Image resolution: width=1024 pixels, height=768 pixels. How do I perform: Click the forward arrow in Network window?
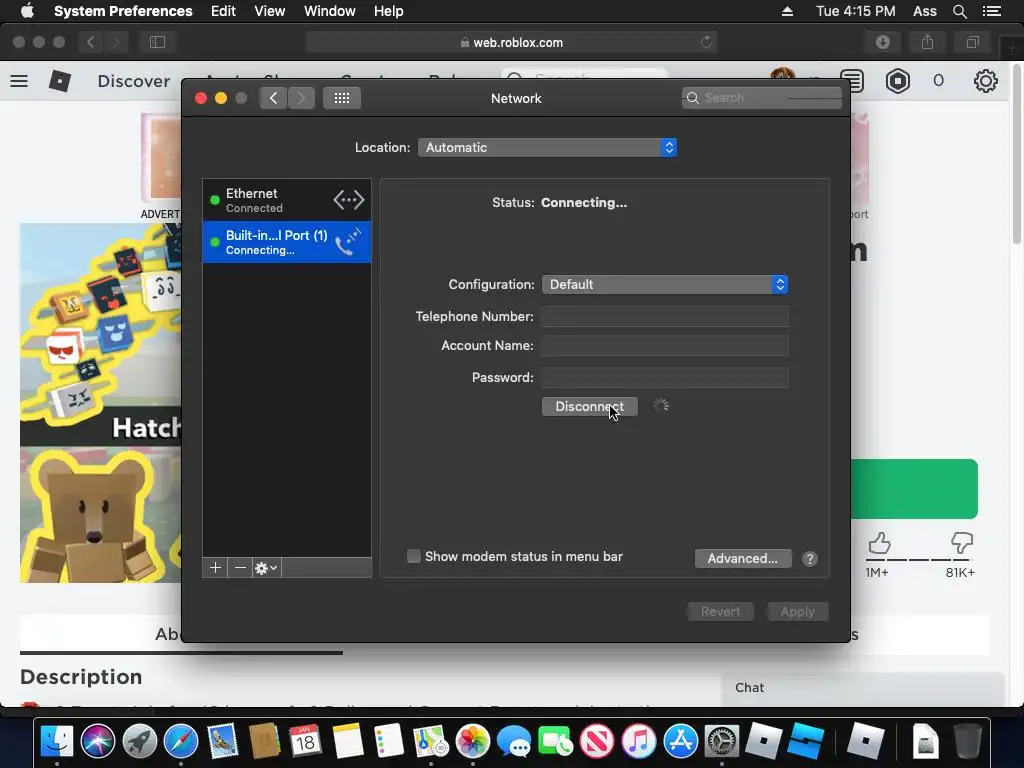301,98
